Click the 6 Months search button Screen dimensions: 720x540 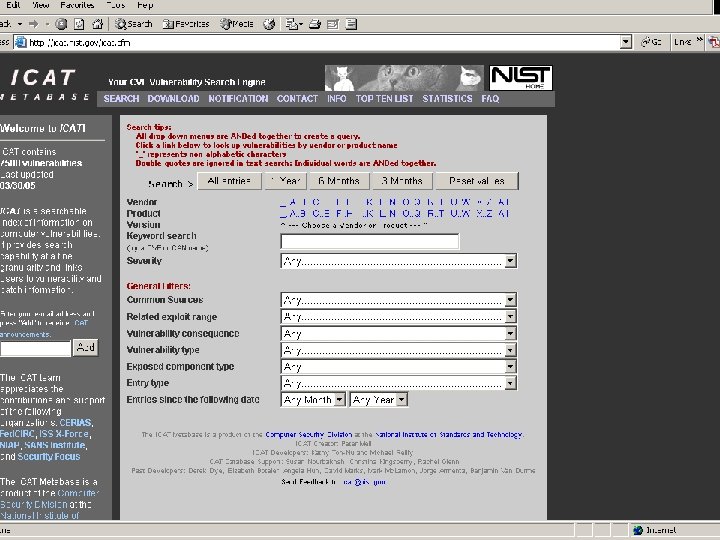339,181
